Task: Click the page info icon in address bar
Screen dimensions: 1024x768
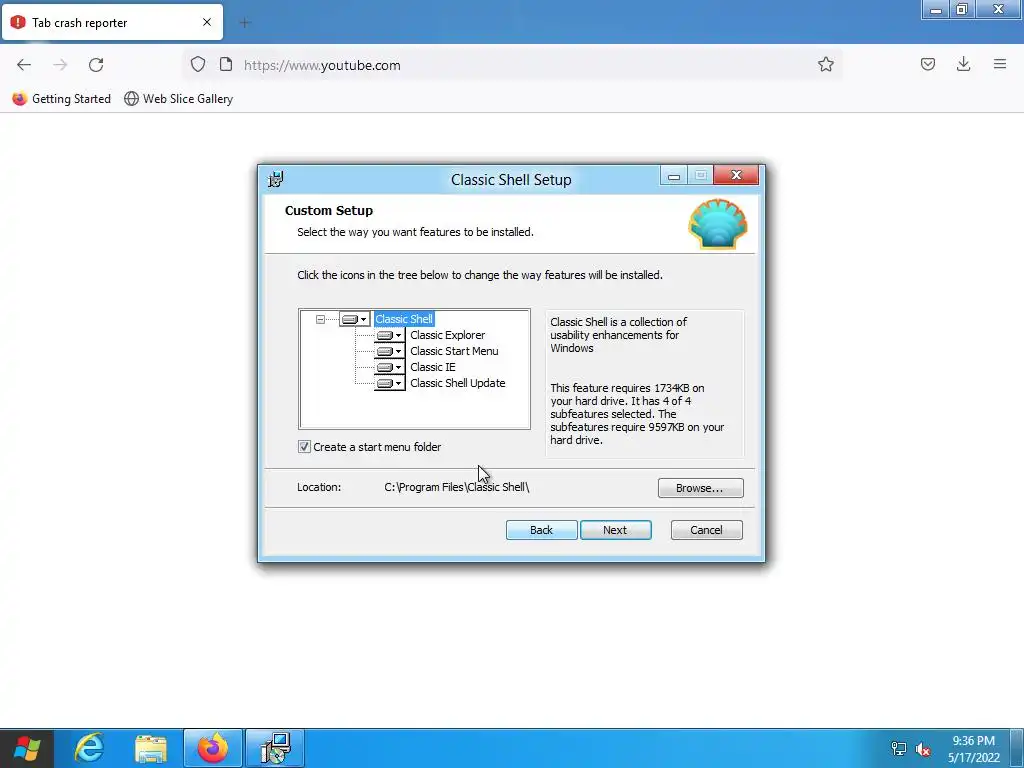Action: click(226, 65)
